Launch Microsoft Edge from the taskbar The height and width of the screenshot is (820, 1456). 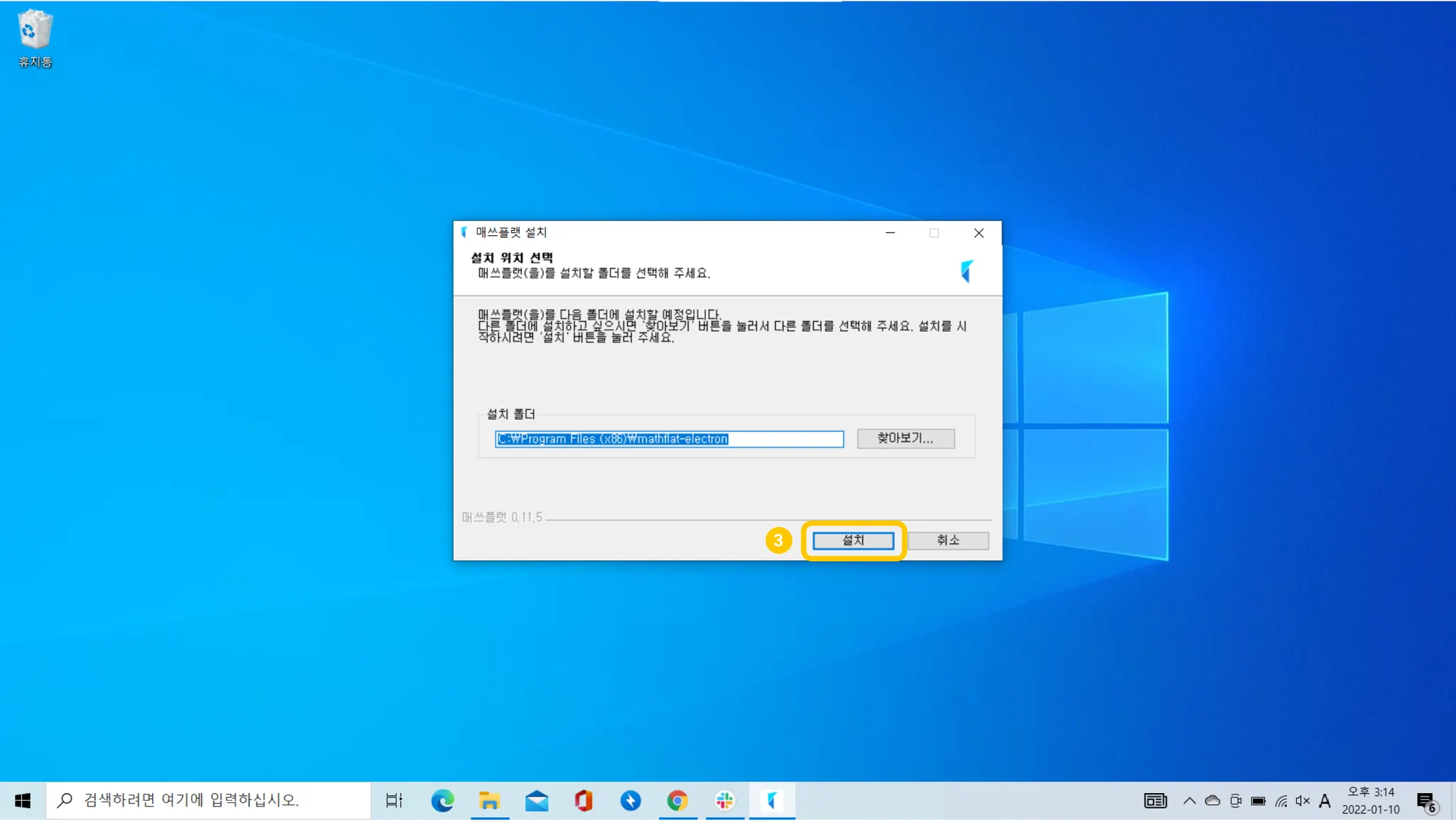pyautogui.click(x=442, y=801)
